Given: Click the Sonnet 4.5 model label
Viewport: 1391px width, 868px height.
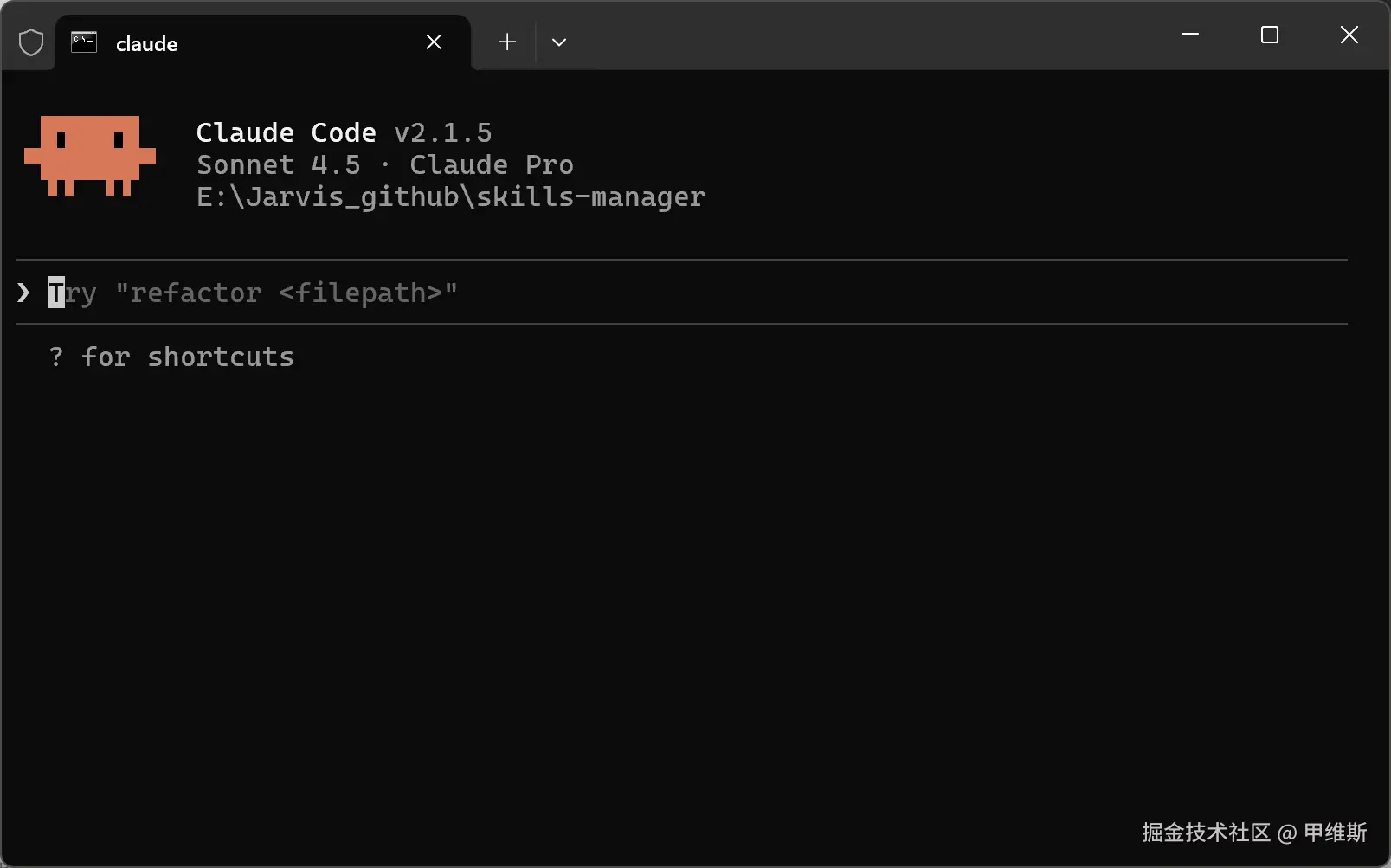Looking at the screenshot, I should click(278, 164).
